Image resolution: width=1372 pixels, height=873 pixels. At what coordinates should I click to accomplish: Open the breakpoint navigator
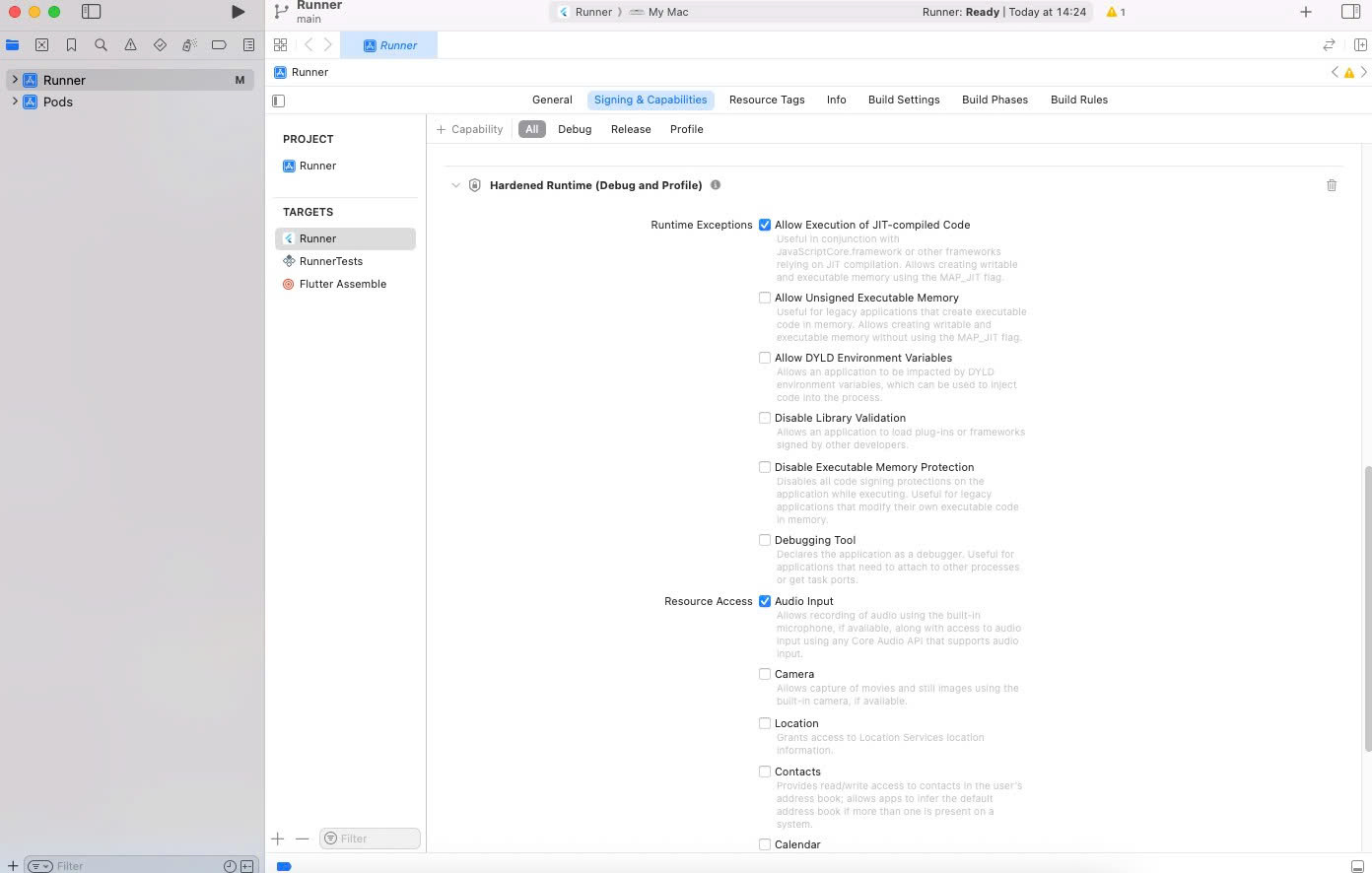219,44
